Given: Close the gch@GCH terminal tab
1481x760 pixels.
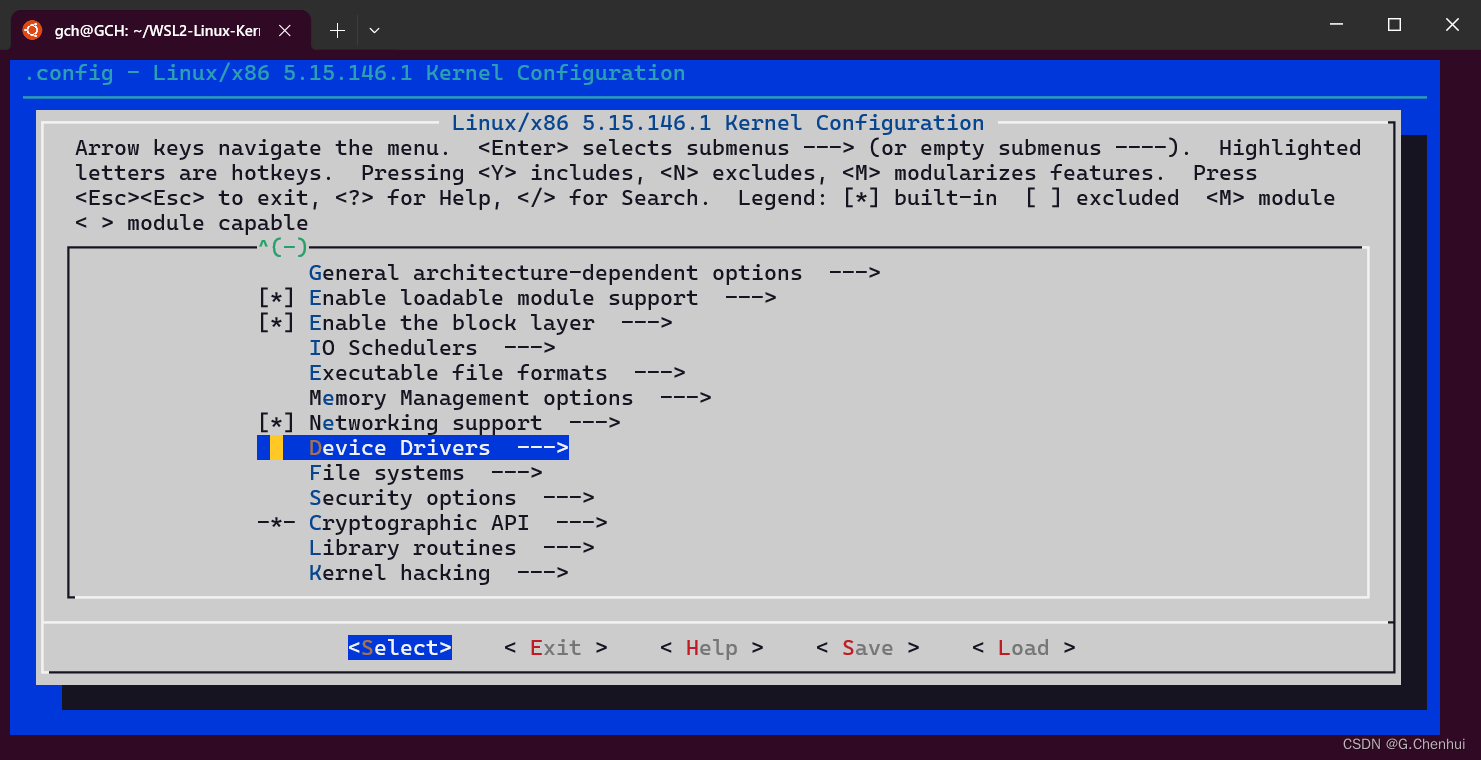Looking at the screenshot, I should (x=285, y=31).
